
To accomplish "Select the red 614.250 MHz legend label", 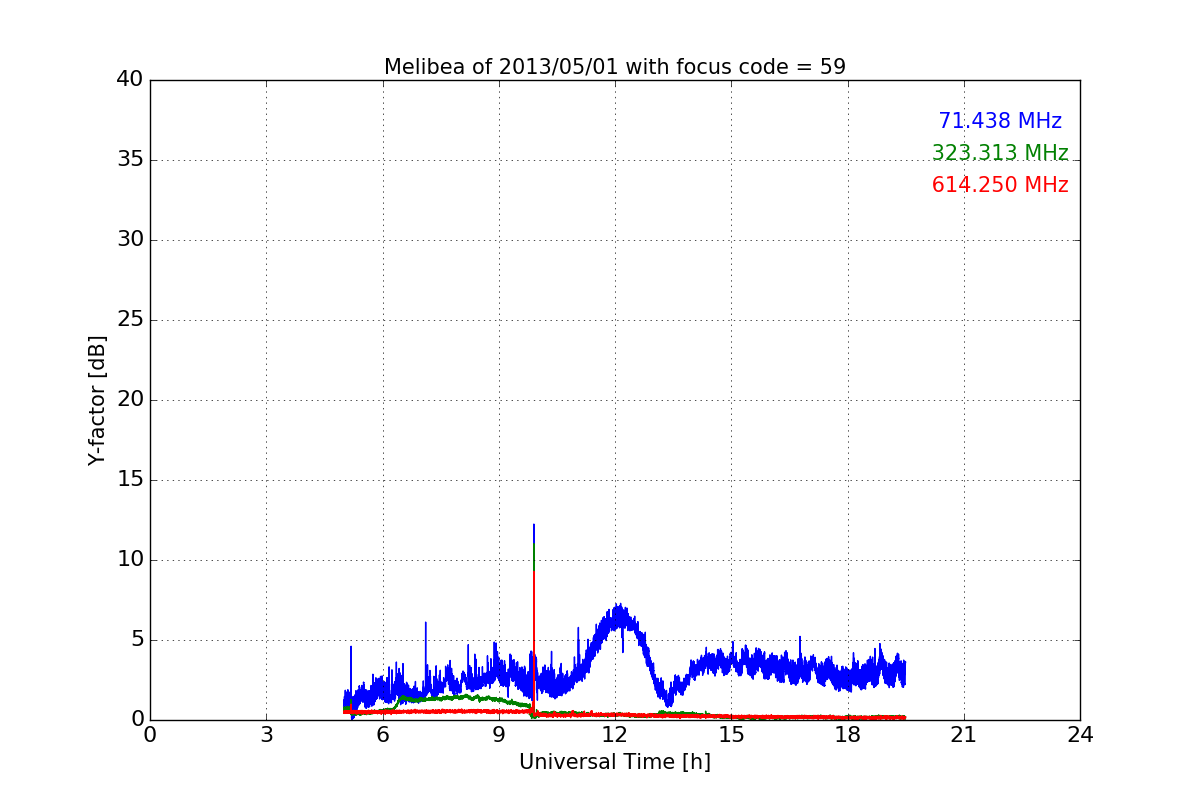I will point(1000,185).
